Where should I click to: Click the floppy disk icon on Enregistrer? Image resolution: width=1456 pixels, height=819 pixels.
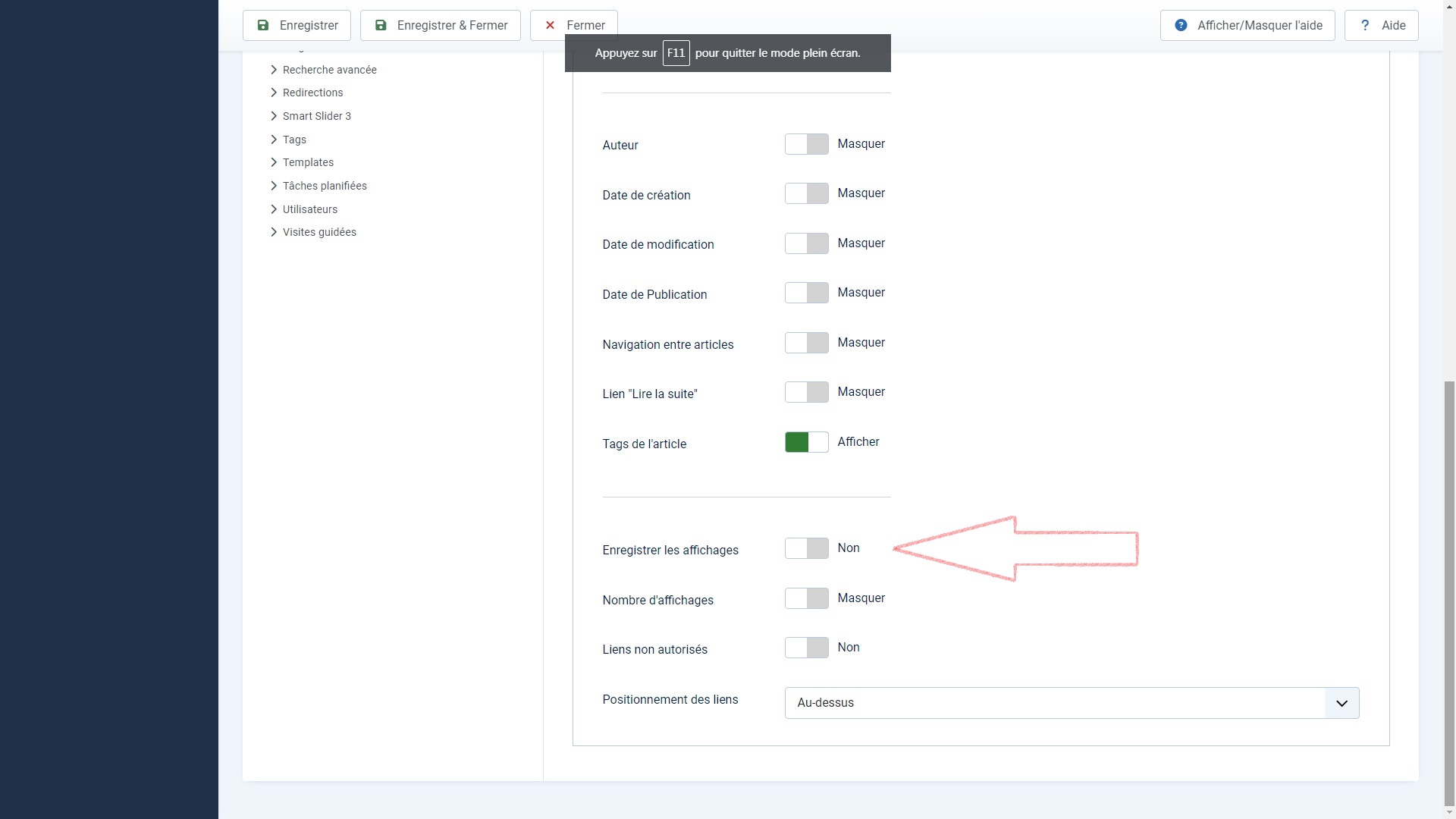click(263, 25)
